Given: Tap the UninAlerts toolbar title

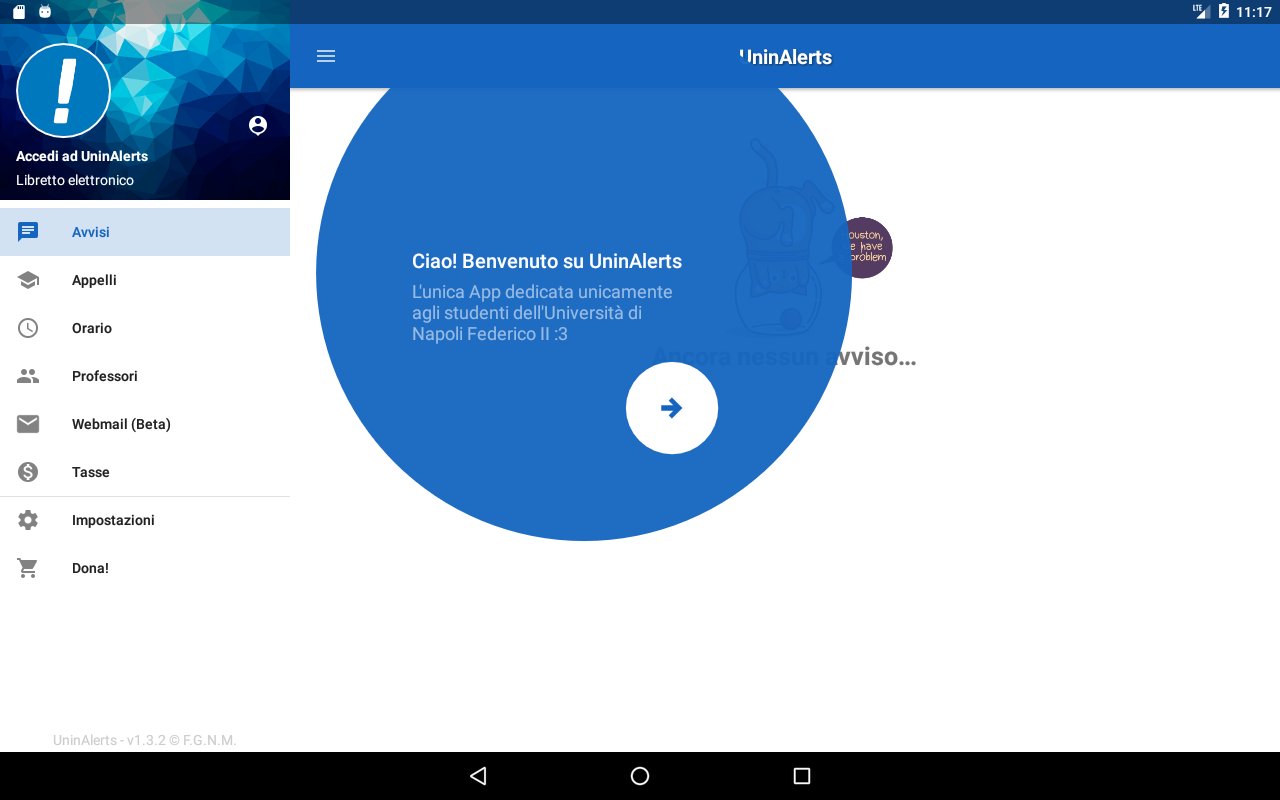Looking at the screenshot, I should [x=786, y=57].
